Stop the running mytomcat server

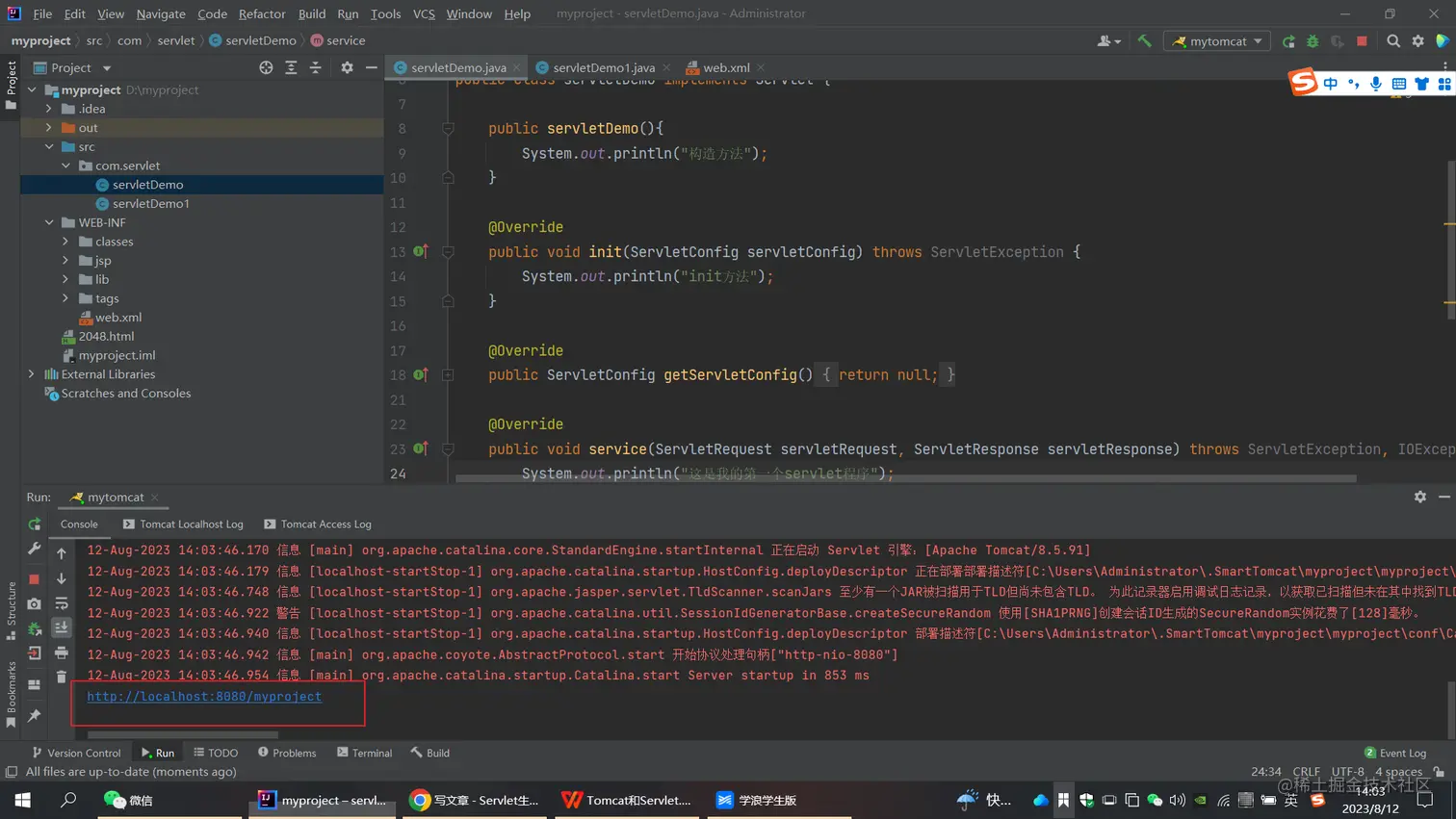point(1362,41)
